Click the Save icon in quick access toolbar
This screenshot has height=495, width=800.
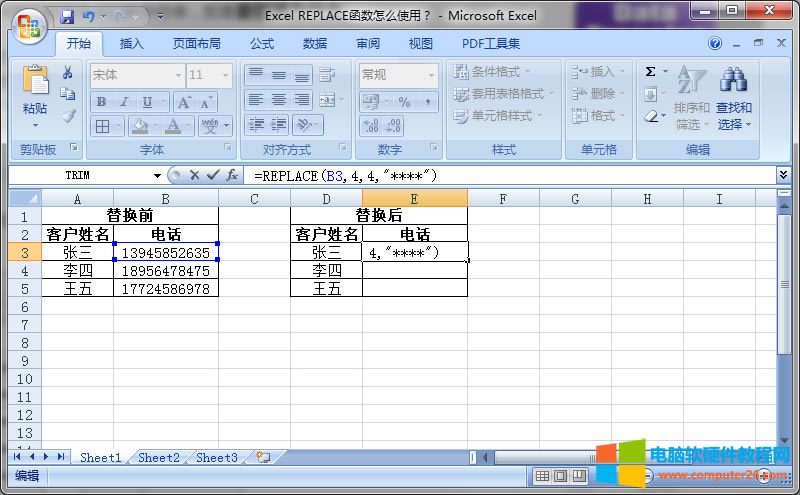pos(67,17)
